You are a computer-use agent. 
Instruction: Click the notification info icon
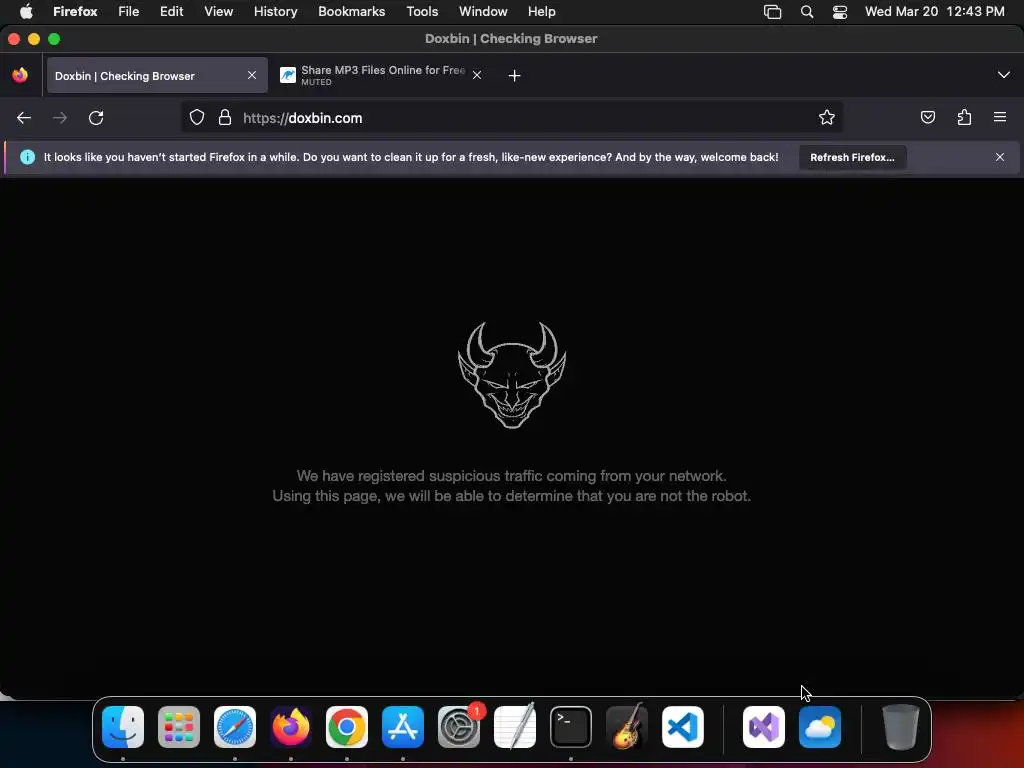tap(27, 157)
